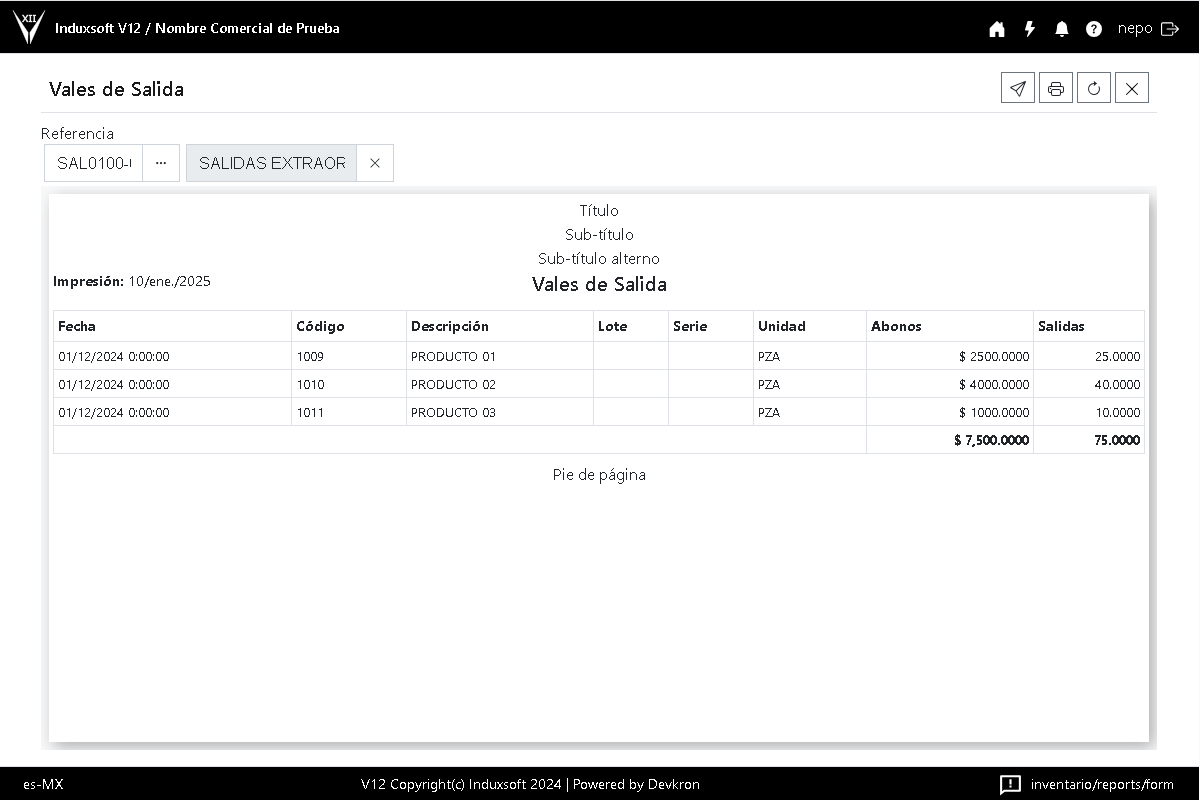Viewport: 1200px width, 800px height.
Task: Refresh the report with reload icon
Action: 1093,88
